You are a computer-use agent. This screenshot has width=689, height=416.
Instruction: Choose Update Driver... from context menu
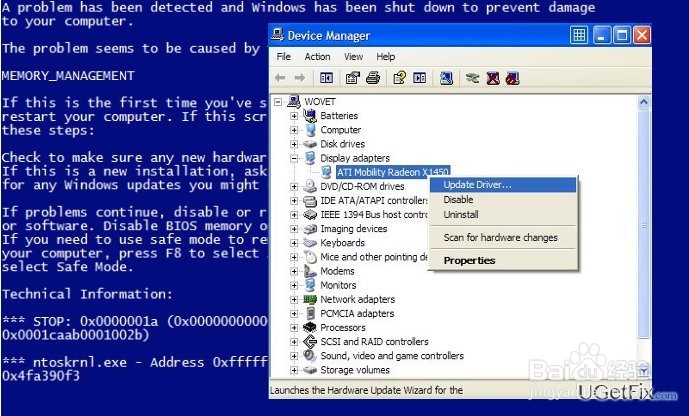point(503,185)
